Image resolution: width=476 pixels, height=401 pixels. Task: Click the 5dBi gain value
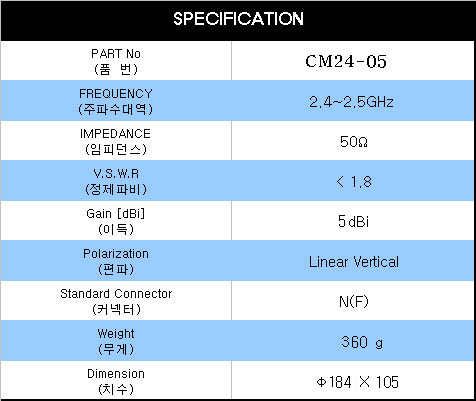353,222
